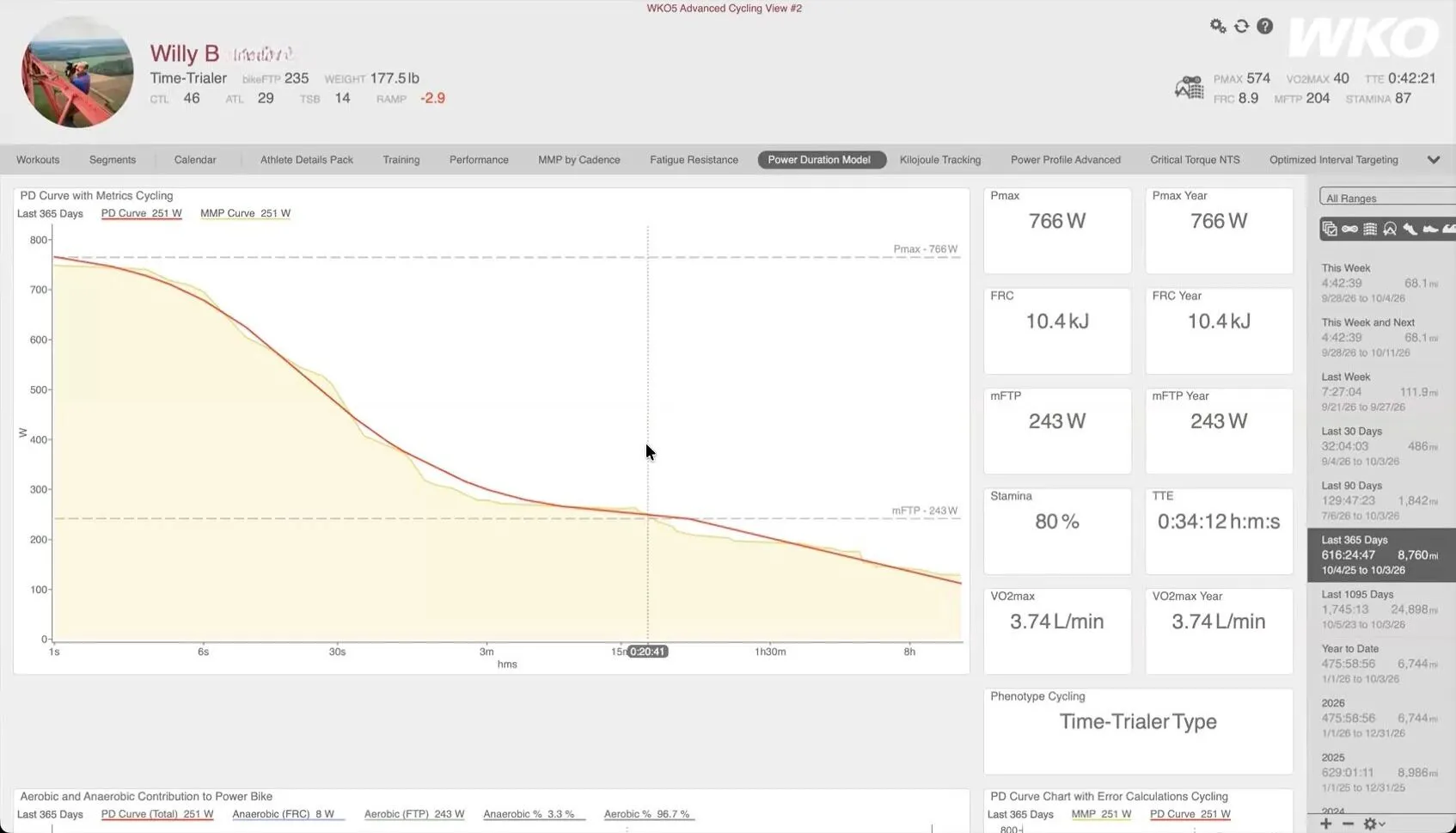Click the All Ranges filter field
This screenshot has height=833, width=1456.
click(1387, 198)
